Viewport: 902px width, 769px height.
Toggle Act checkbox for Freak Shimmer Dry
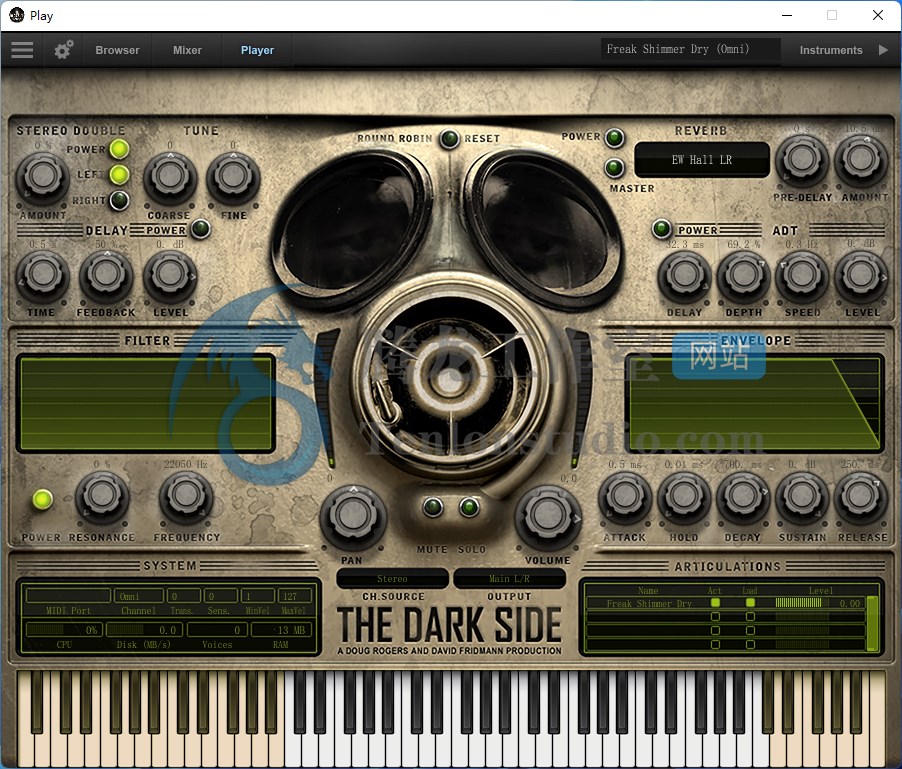pos(716,603)
